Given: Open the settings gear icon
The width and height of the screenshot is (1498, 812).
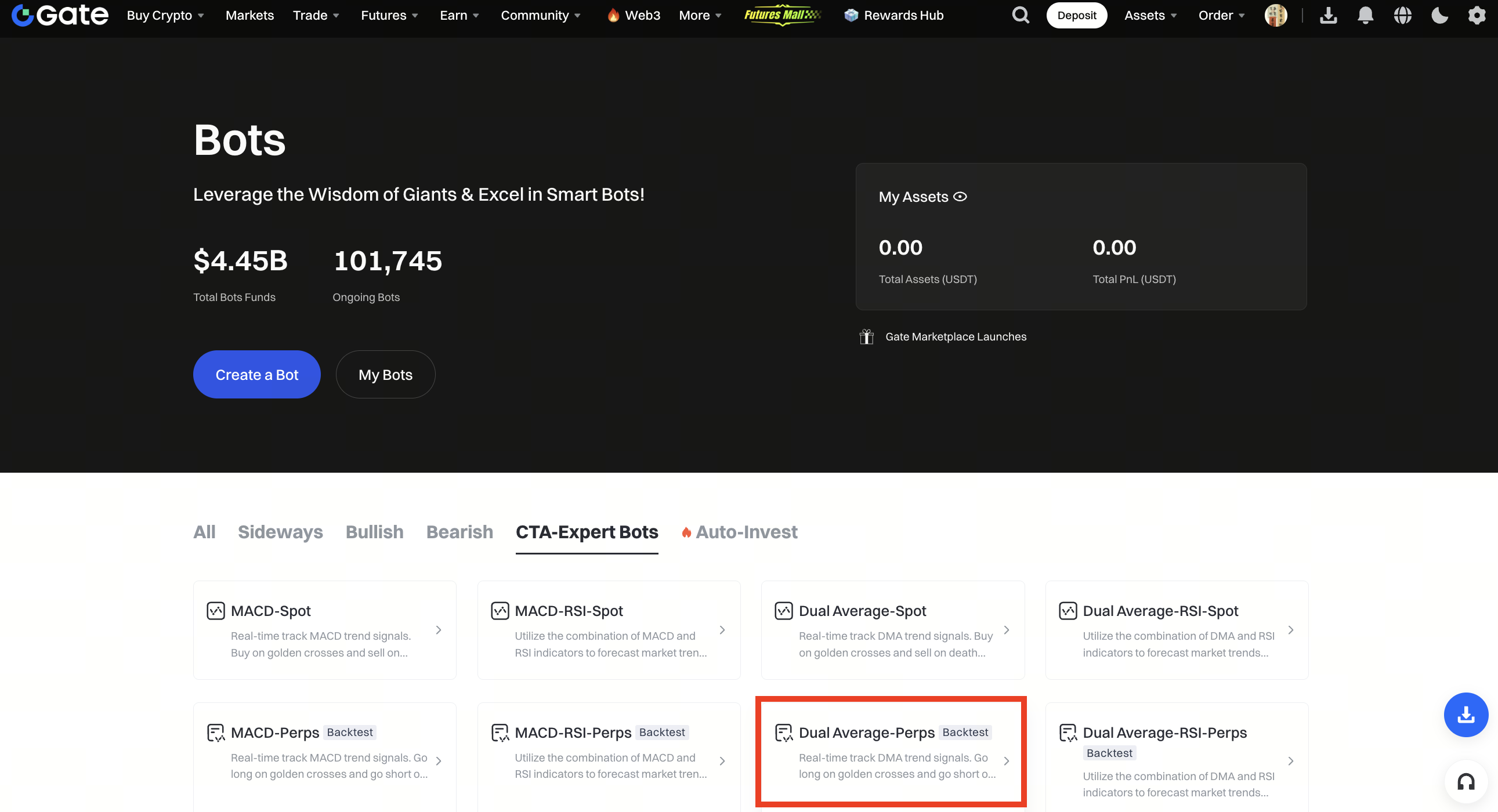Looking at the screenshot, I should [x=1477, y=15].
